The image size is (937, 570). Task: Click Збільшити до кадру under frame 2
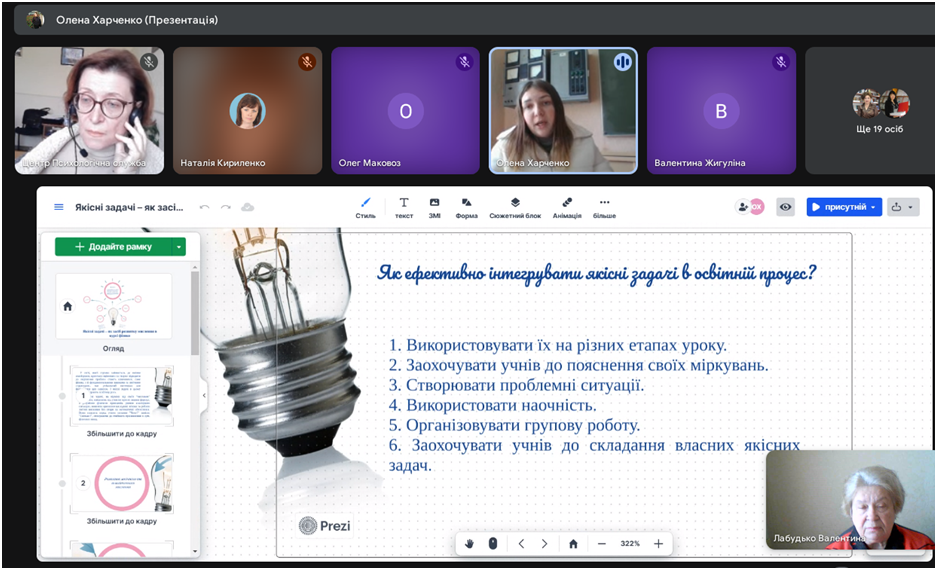coord(122,521)
